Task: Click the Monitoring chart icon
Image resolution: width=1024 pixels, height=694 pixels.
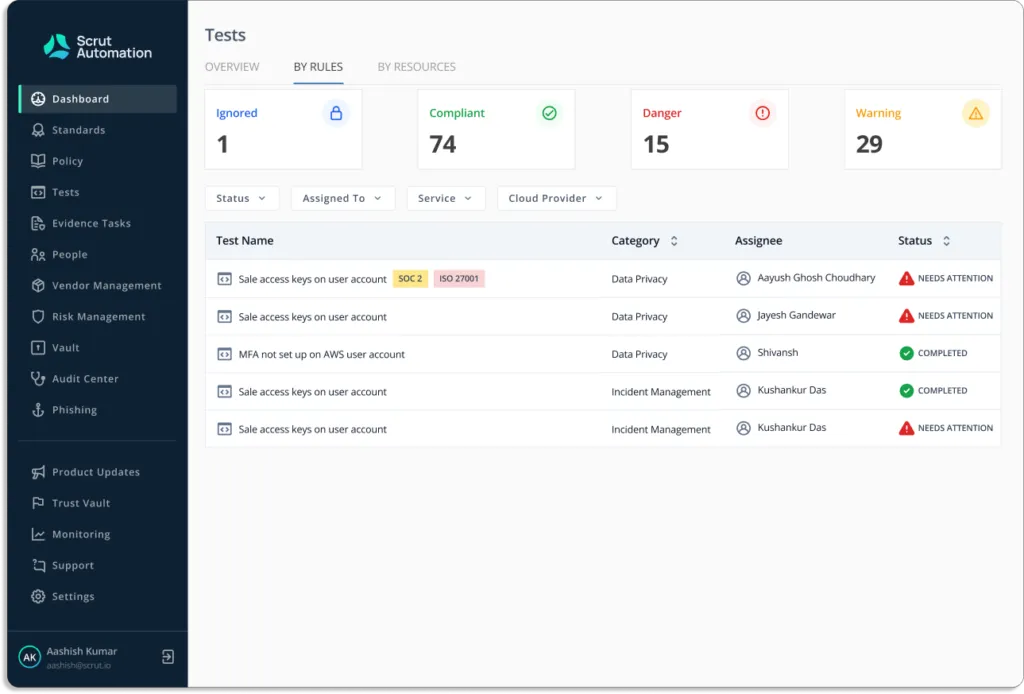Action: (38, 534)
